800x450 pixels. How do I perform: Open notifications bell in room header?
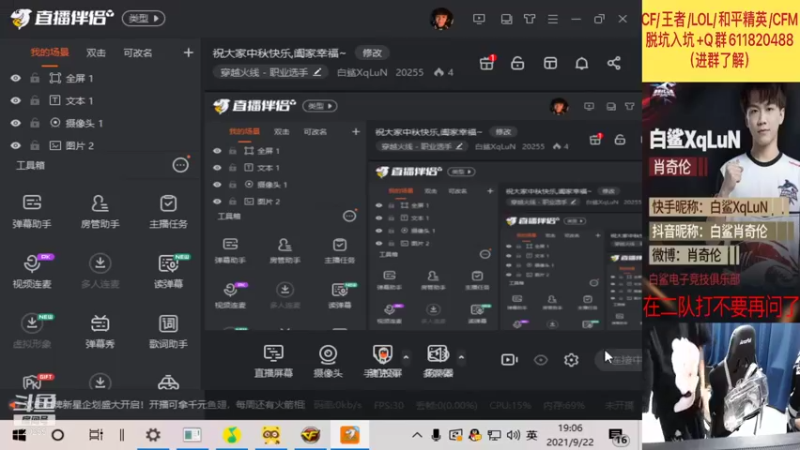coord(582,63)
